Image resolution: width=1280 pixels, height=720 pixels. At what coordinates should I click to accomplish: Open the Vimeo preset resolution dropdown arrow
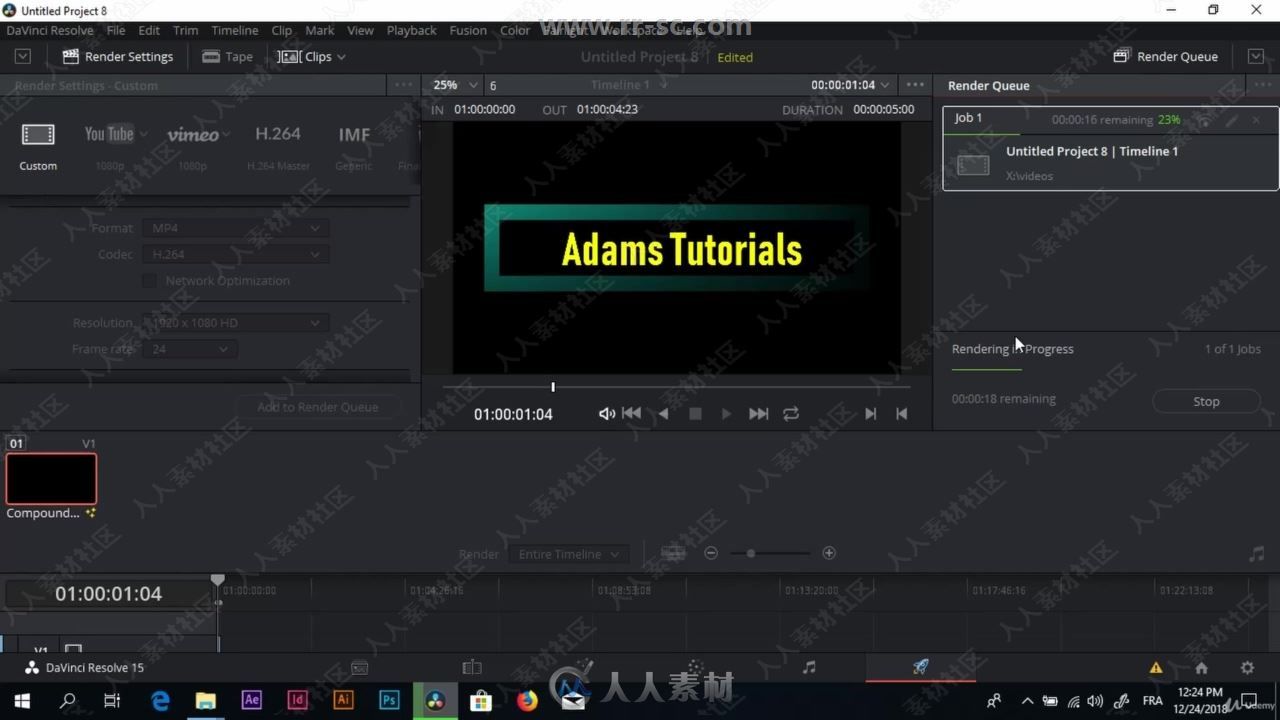tap(226, 134)
